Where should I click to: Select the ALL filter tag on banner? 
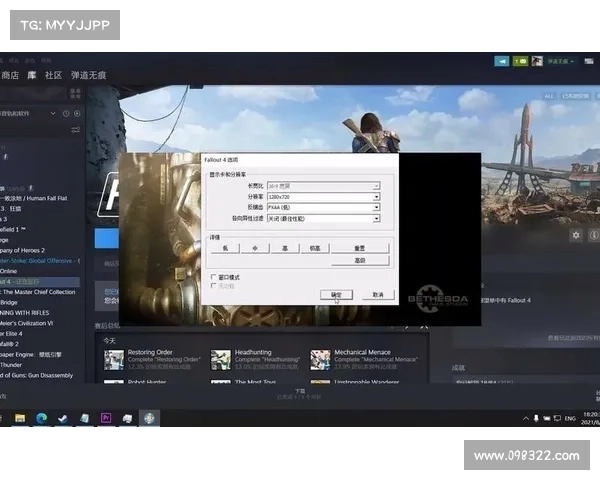click(549, 96)
